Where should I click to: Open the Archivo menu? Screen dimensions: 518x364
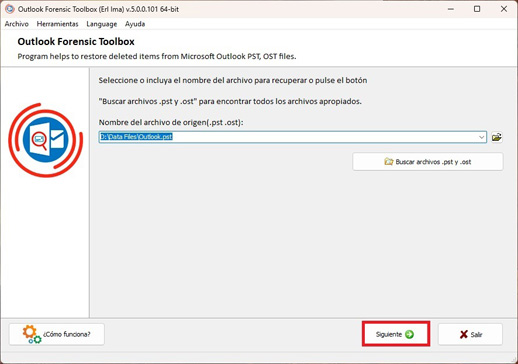coord(17,24)
